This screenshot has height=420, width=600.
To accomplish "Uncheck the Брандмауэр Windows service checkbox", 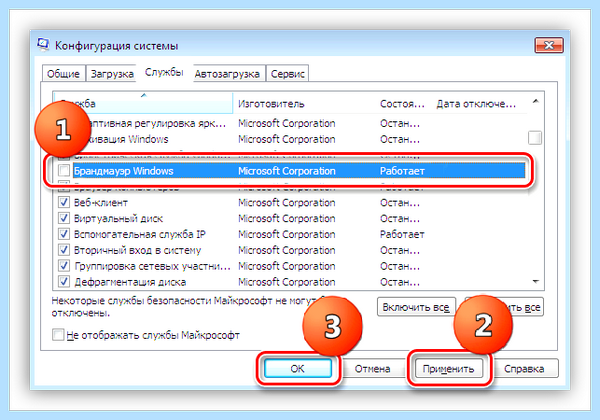I will pos(64,170).
